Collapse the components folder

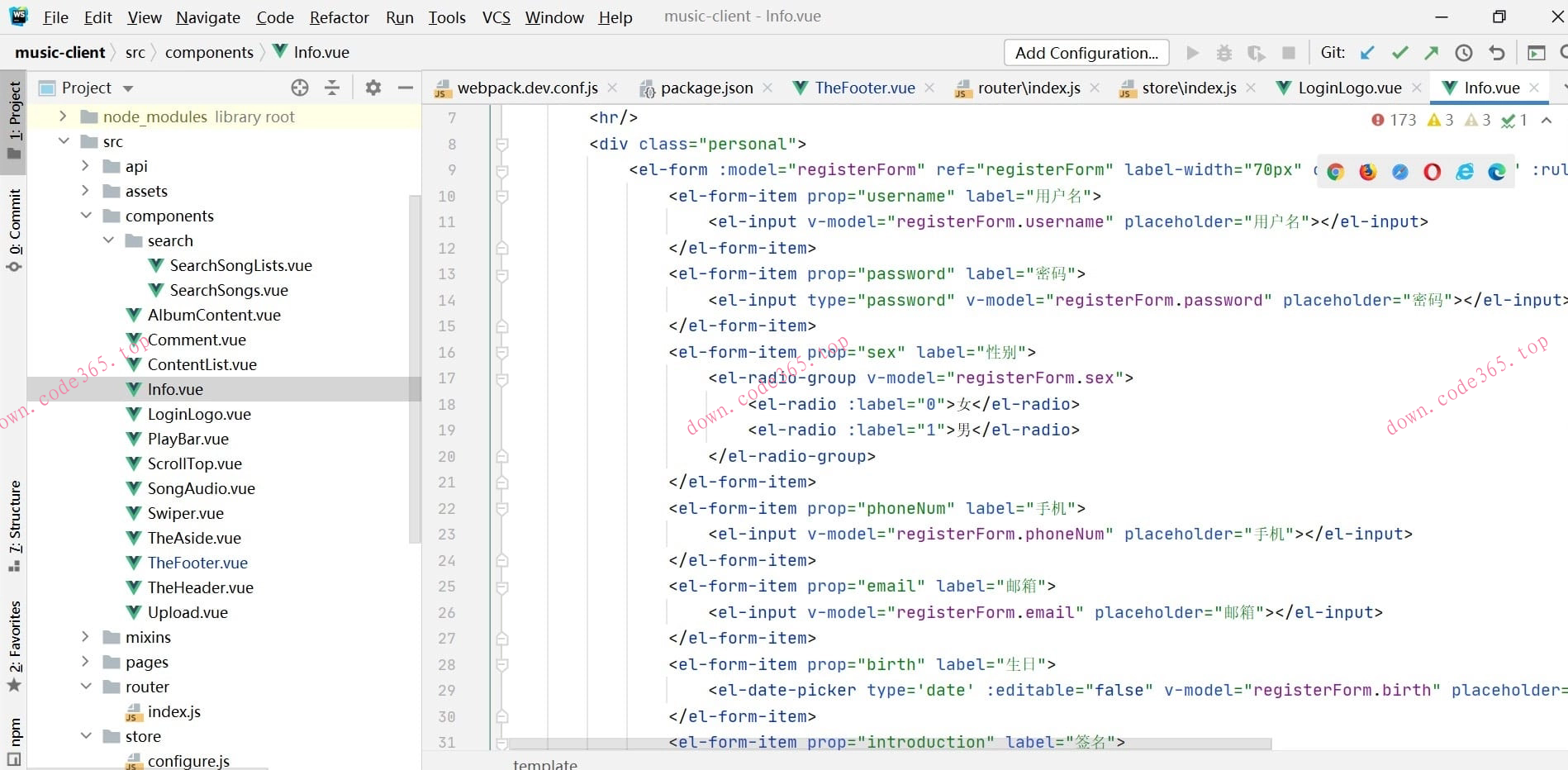pyautogui.click(x=86, y=216)
